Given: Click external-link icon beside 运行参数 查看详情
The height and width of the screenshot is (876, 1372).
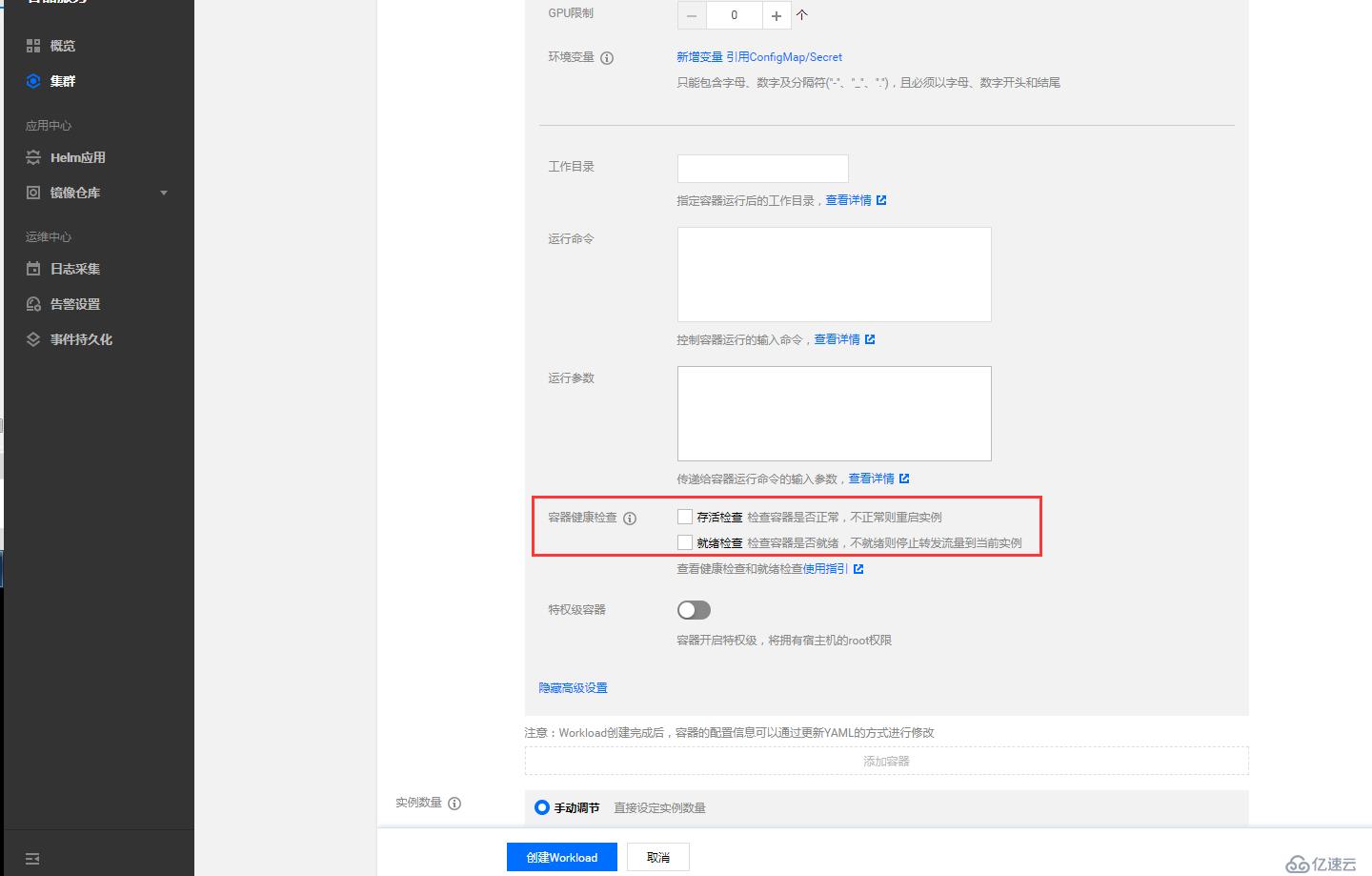Looking at the screenshot, I should [904, 479].
